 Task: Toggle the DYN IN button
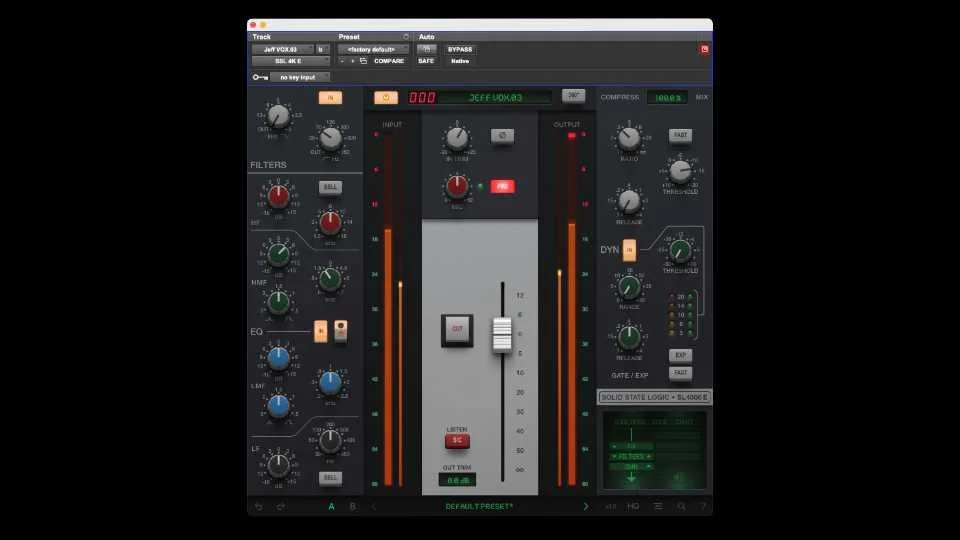point(629,250)
